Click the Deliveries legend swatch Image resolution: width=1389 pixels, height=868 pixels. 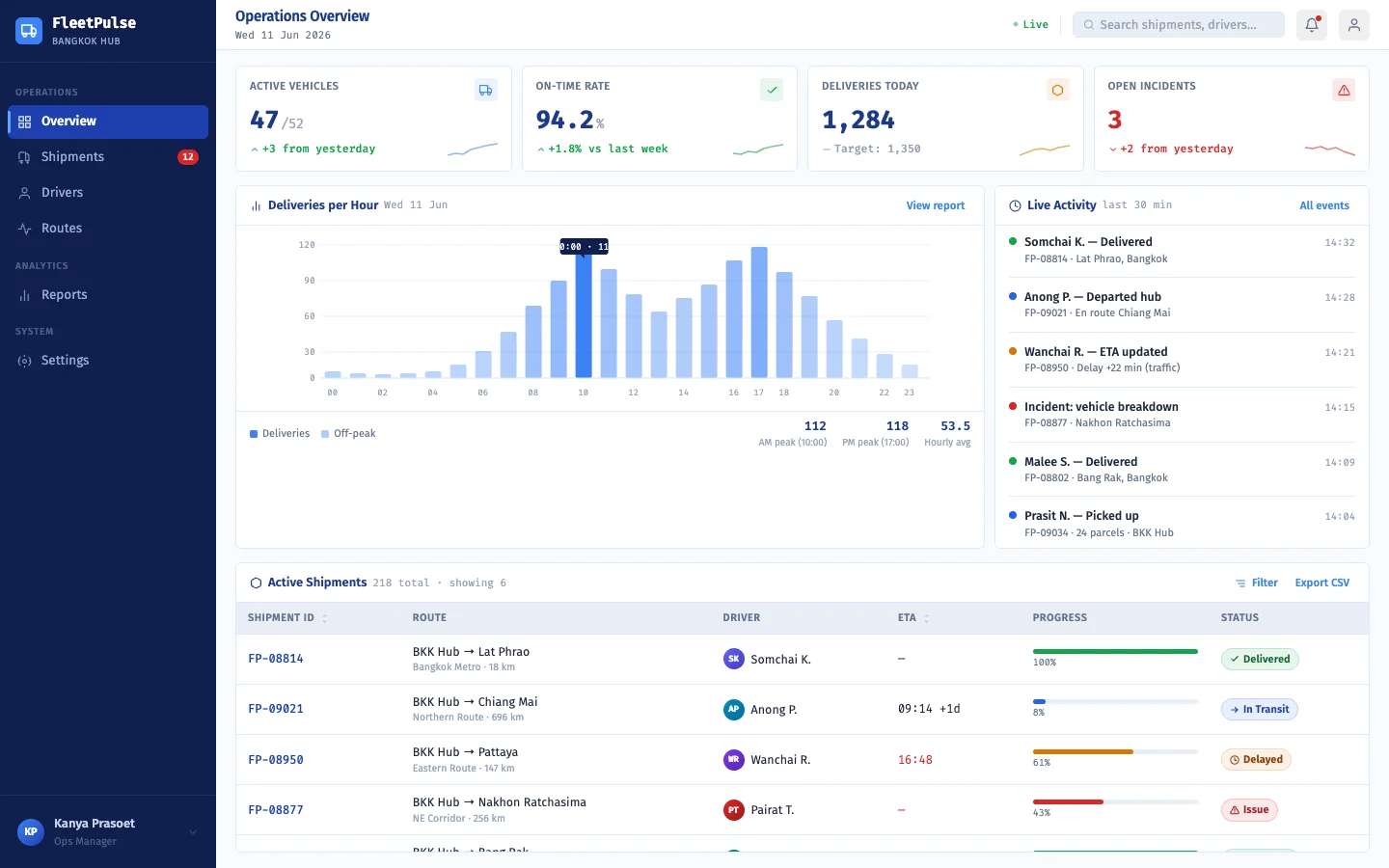coord(254,434)
